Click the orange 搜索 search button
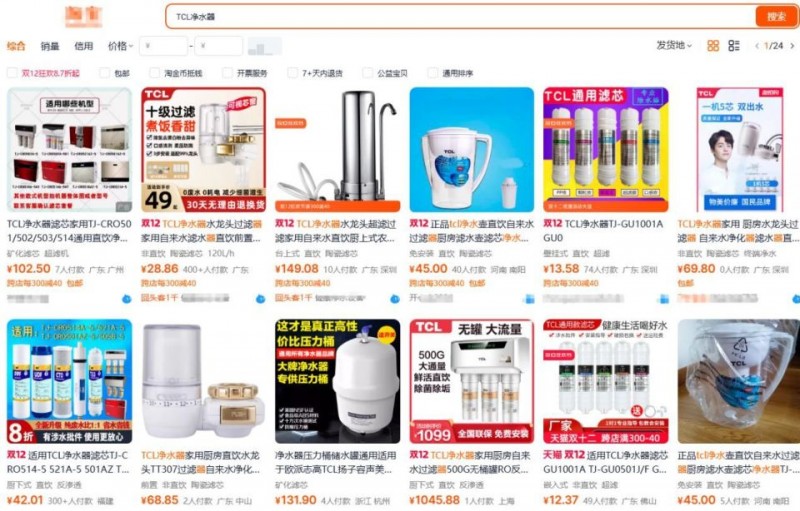 coord(776,17)
